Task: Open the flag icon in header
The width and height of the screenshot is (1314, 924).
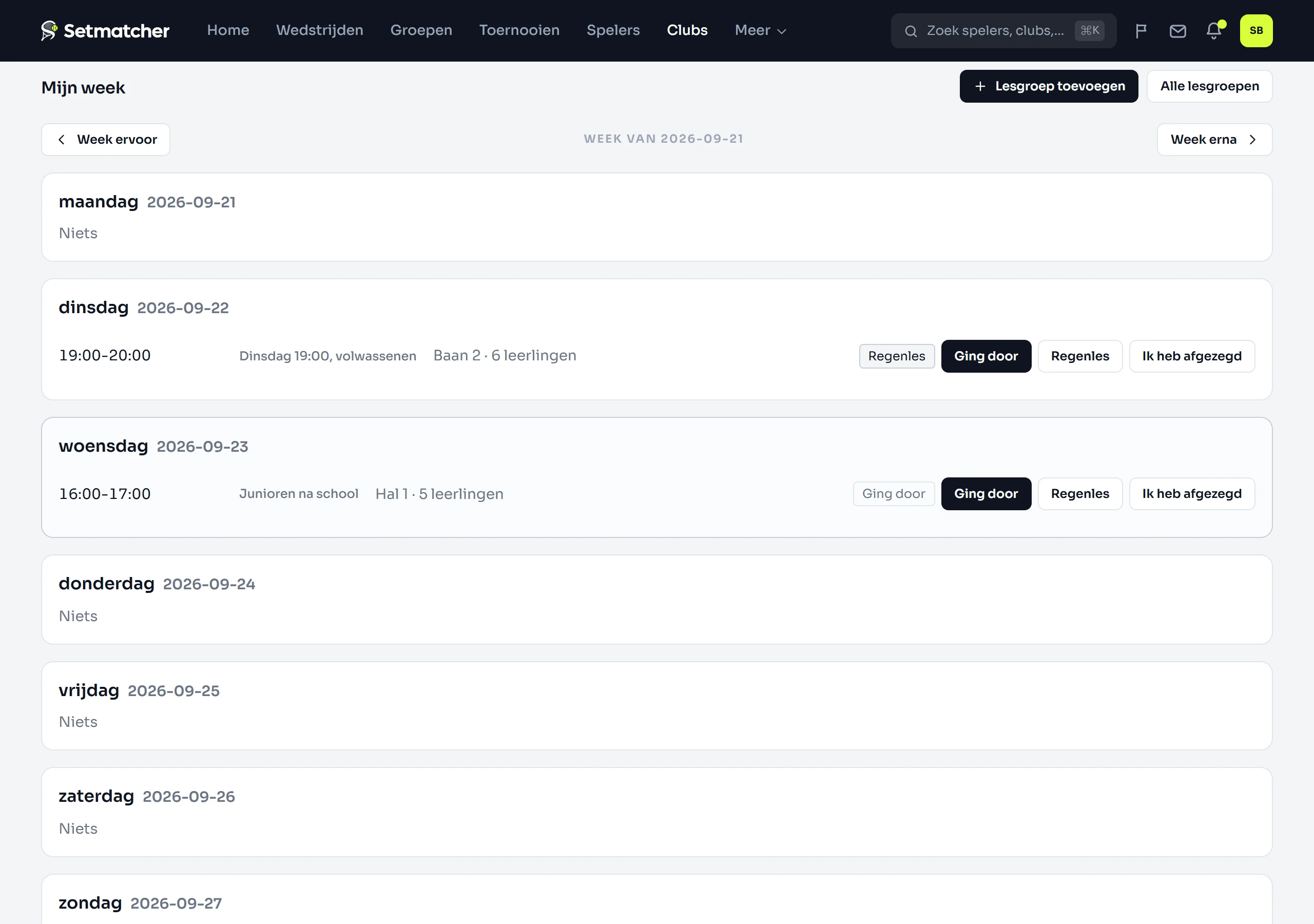Action: click(x=1141, y=31)
